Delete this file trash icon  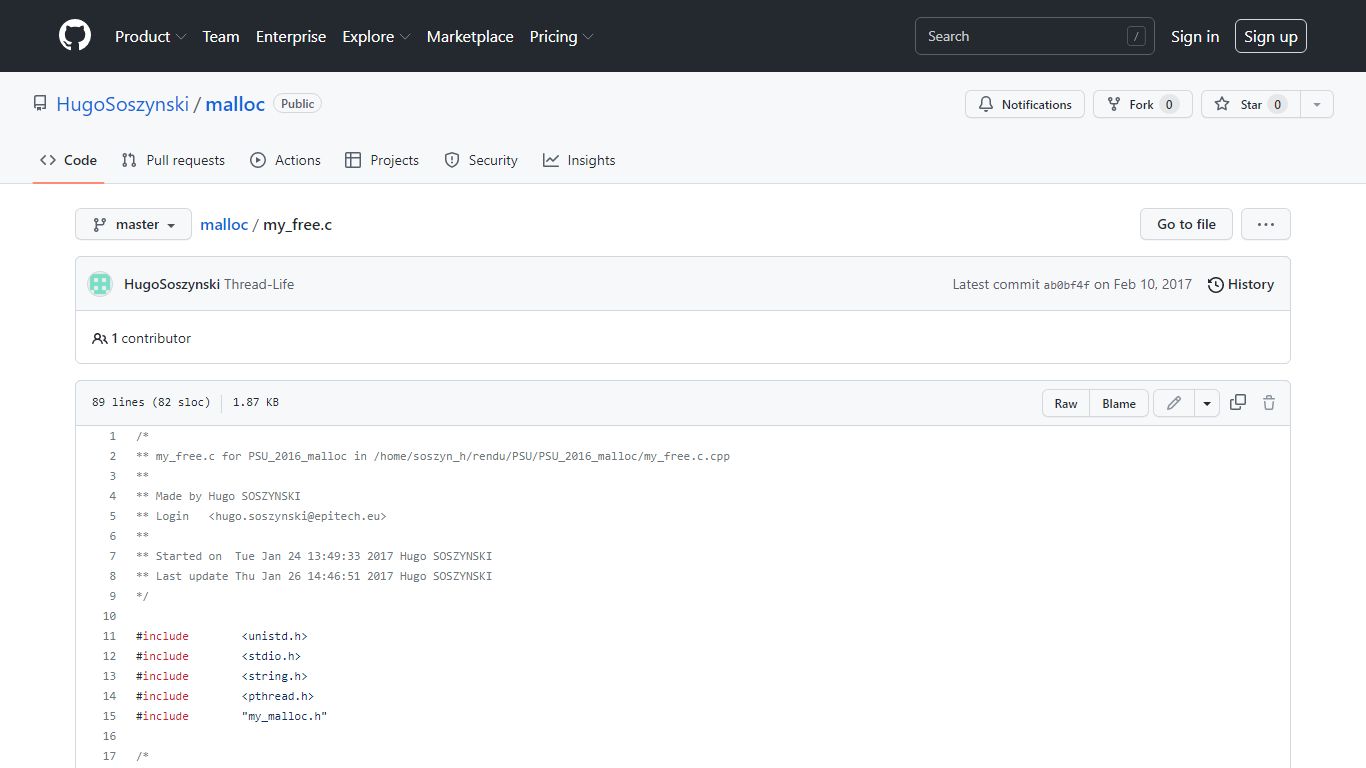pos(1269,403)
